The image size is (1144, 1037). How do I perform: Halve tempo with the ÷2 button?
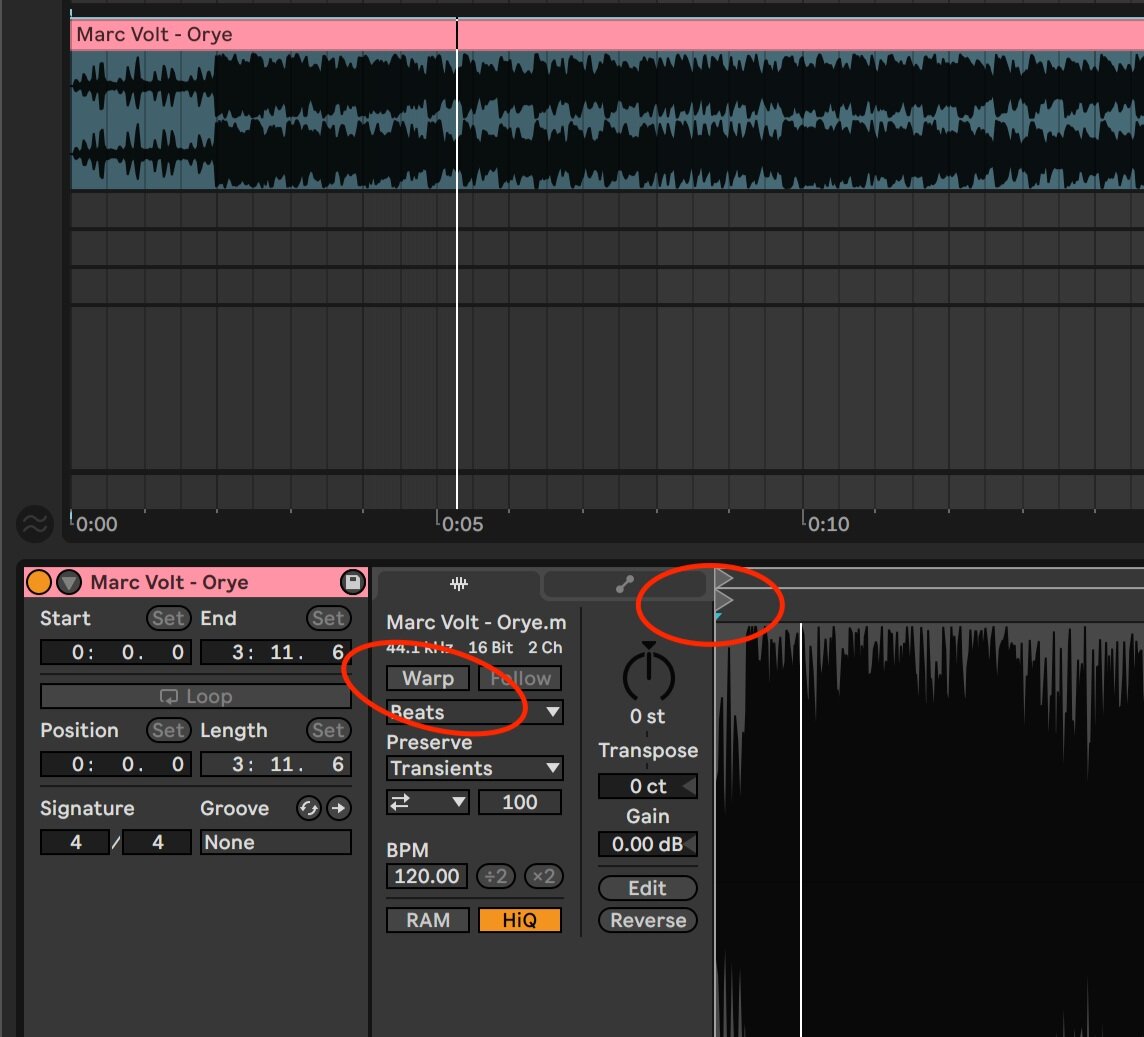pyautogui.click(x=496, y=876)
